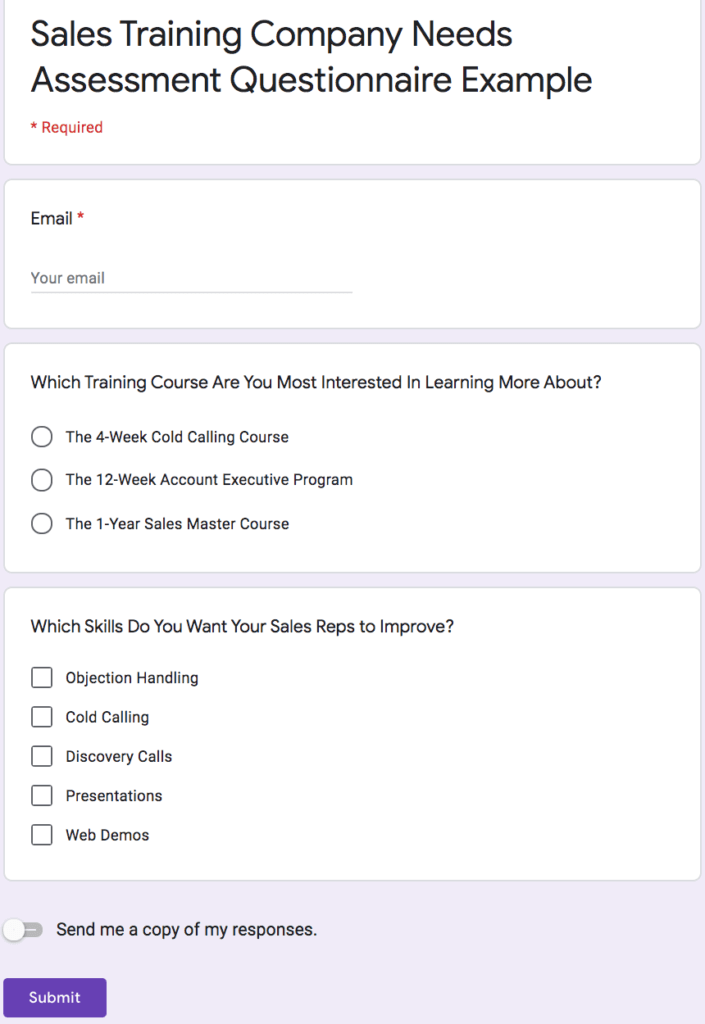Click the 1-Year Sales Master Course label text

click(x=177, y=524)
